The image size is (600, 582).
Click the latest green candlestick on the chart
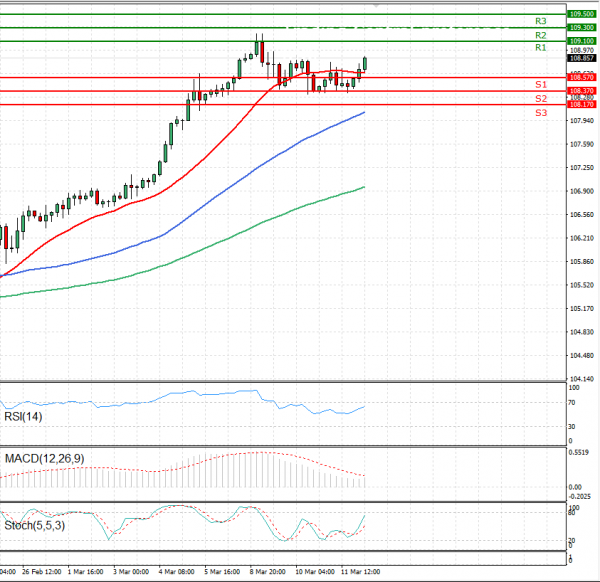[x=365, y=64]
